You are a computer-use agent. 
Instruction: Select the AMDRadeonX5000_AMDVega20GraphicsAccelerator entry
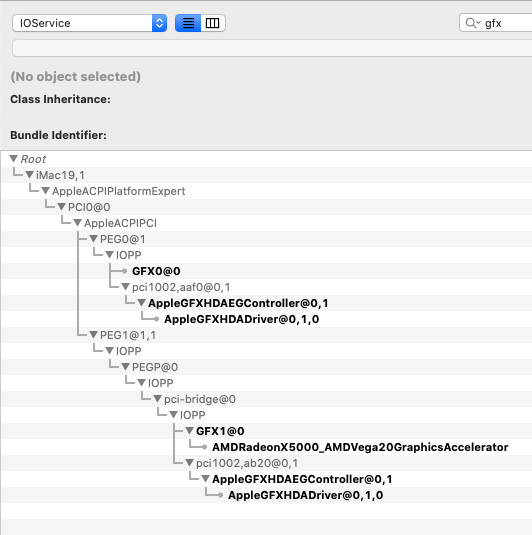coord(360,447)
